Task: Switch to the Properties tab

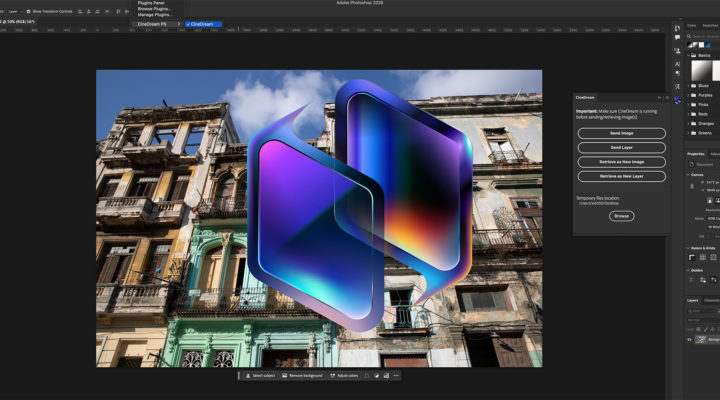Action: (x=696, y=154)
